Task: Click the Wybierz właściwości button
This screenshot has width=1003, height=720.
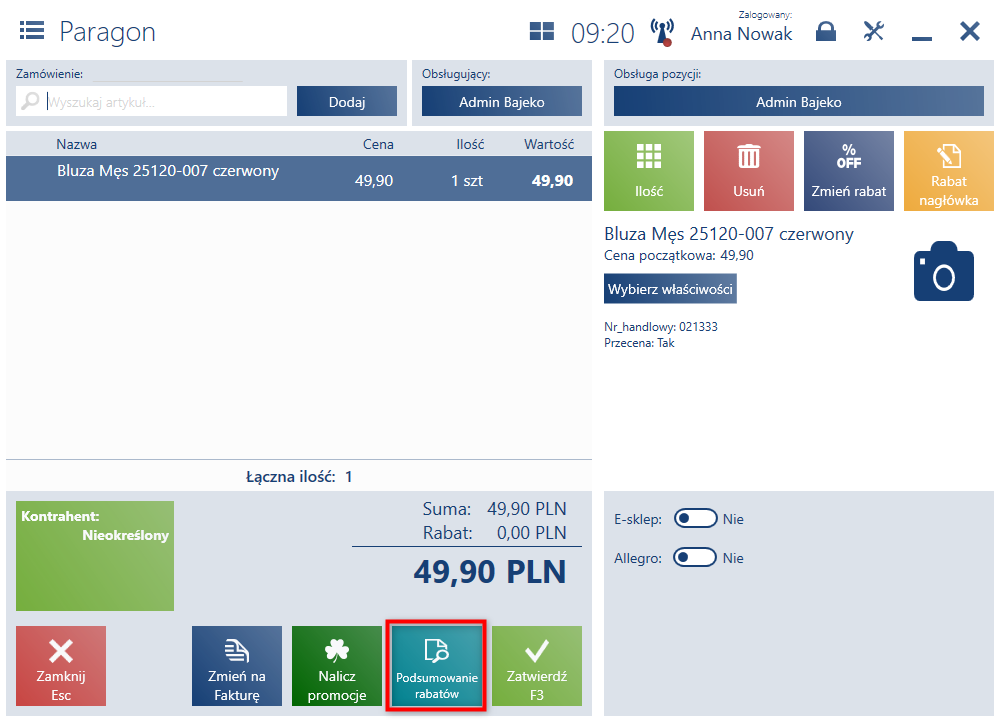Action: click(670, 288)
